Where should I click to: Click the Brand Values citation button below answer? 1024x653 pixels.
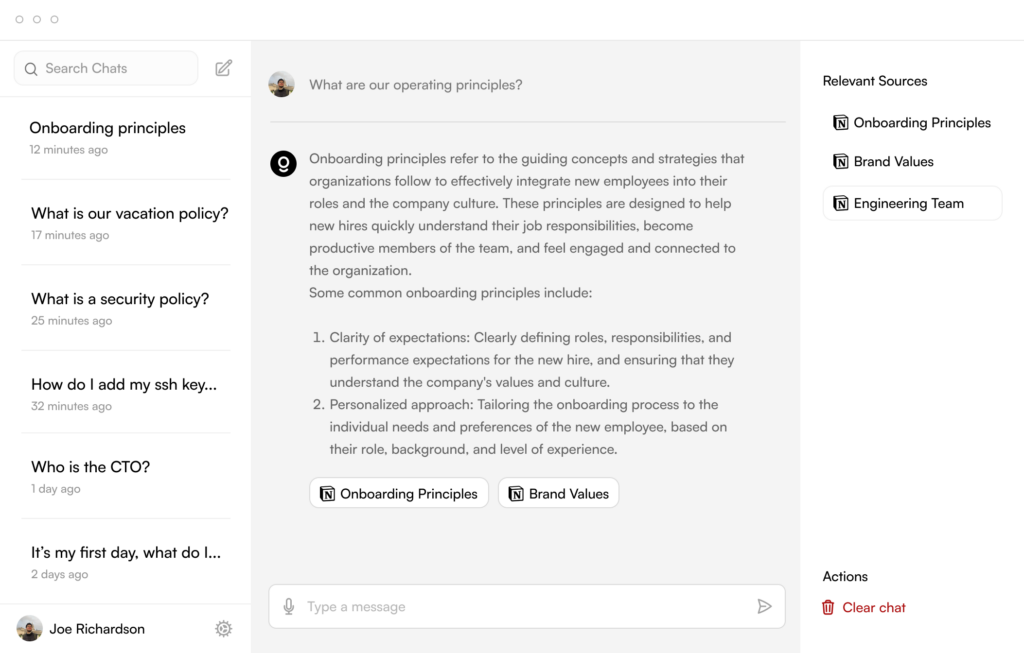coord(558,493)
